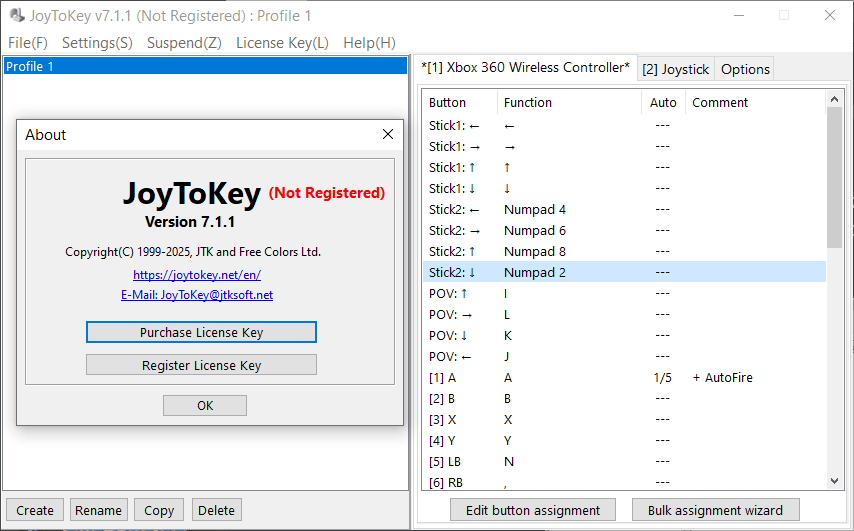The width and height of the screenshot is (854, 531).
Task: Select the Stick2: → Numpad 6 row
Action: (624, 230)
